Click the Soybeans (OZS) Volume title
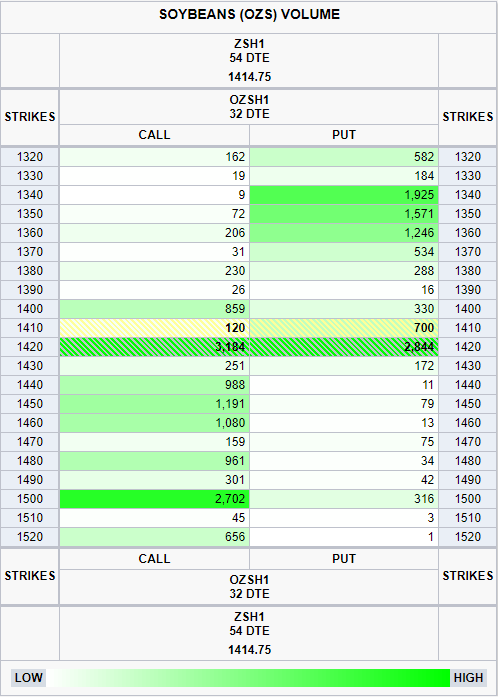498x697 pixels. click(x=249, y=15)
